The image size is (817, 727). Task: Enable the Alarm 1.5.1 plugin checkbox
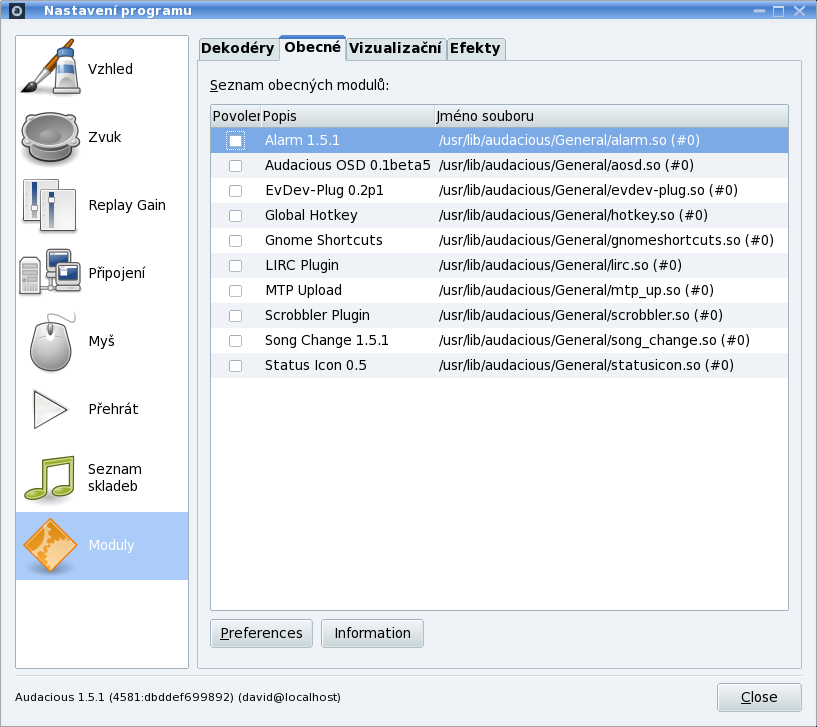tap(235, 141)
